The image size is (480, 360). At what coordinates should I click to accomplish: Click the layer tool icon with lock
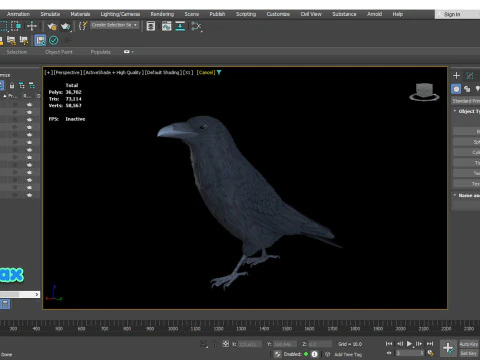tap(11, 41)
